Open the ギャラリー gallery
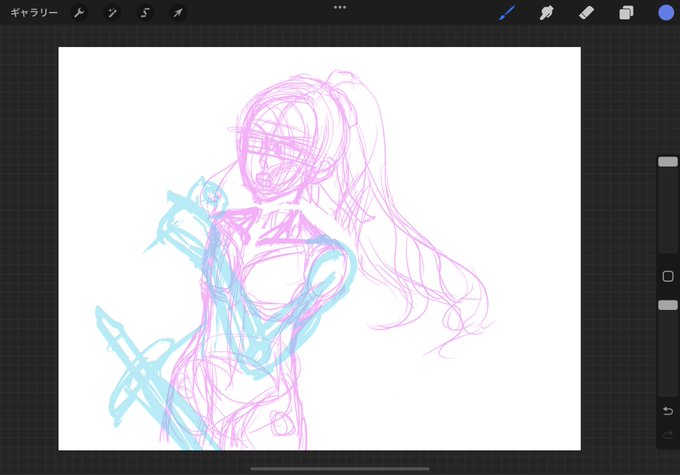 (x=34, y=13)
